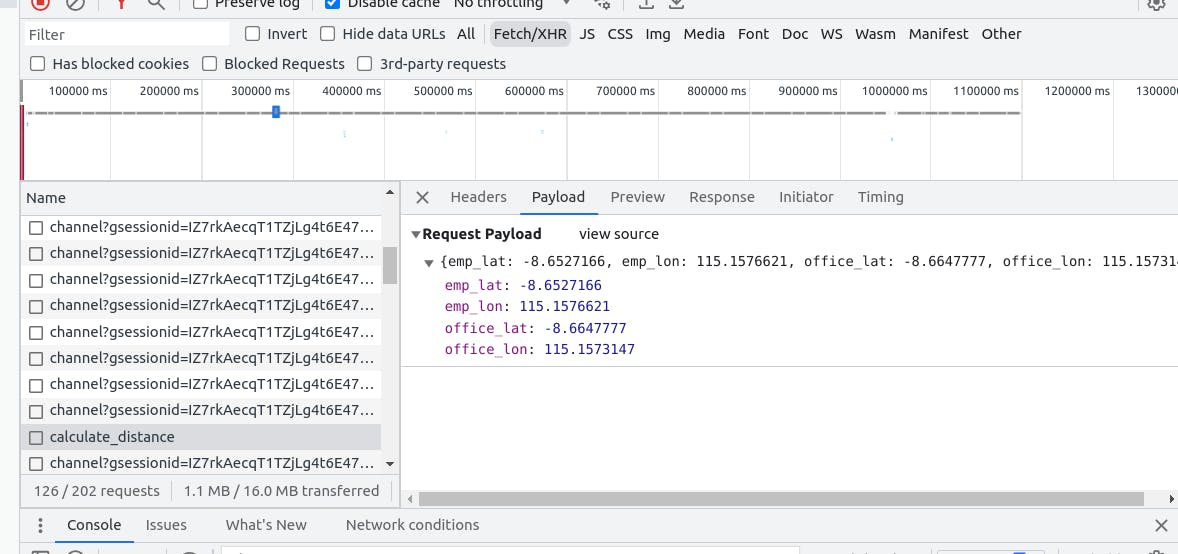Clear the network log using the circle-slash icon
The width and height of the screenshot is (1178, 554).
[75, 4]
